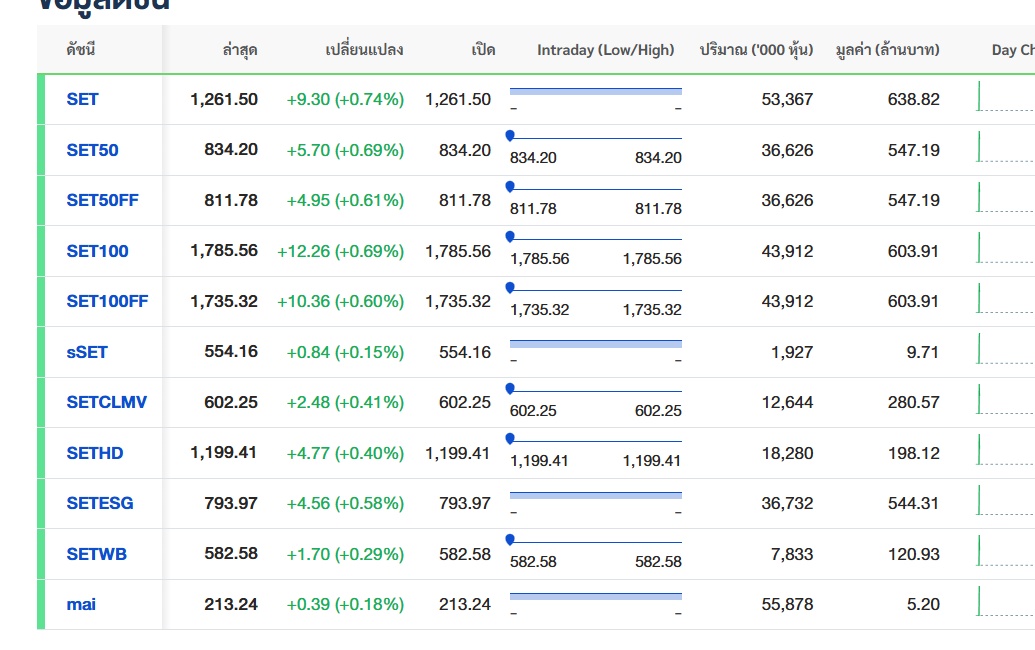
Task: Open the SET50 index link
Action: [92, 150]
